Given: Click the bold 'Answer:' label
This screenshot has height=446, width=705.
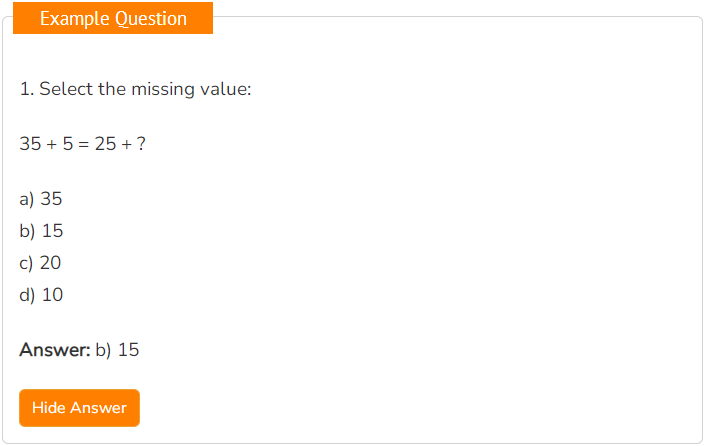Looking at the screenshot, I should (55, 350).
